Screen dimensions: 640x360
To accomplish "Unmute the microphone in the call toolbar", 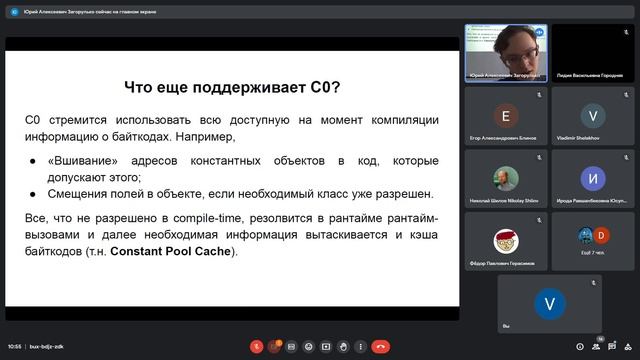I will [x=256, y=347].
